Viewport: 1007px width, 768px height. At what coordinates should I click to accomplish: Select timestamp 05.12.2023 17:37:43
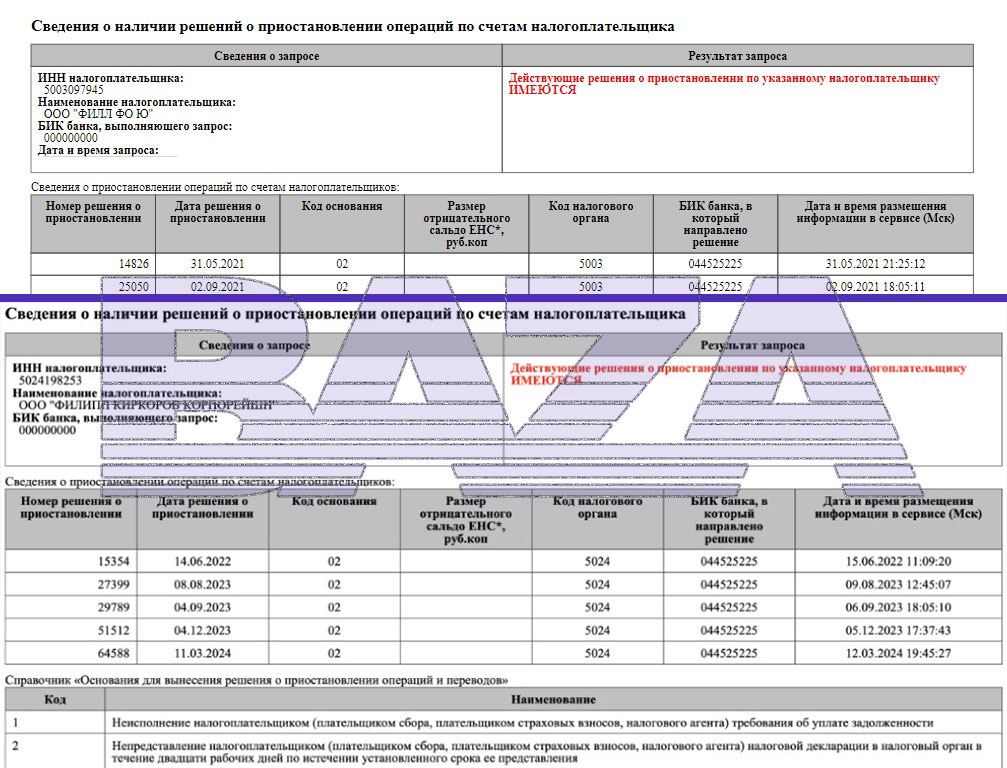[x=898, y=631]
